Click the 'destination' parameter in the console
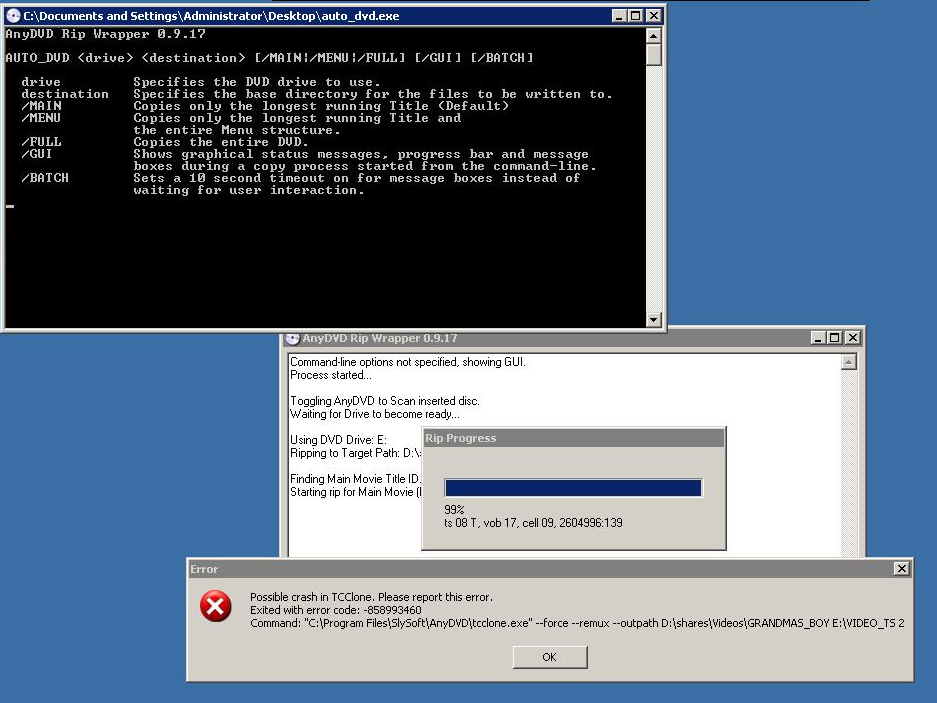 tap(65, 94)
